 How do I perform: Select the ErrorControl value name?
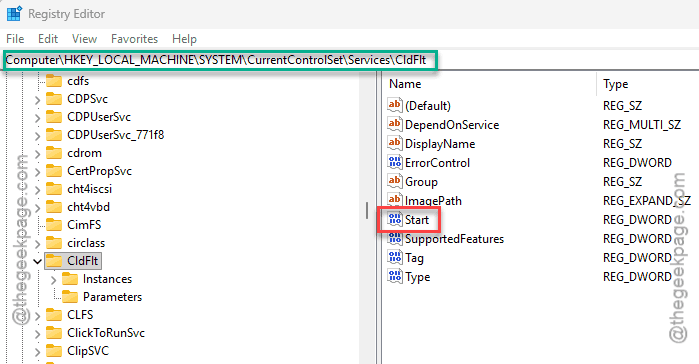pos(437,163)
